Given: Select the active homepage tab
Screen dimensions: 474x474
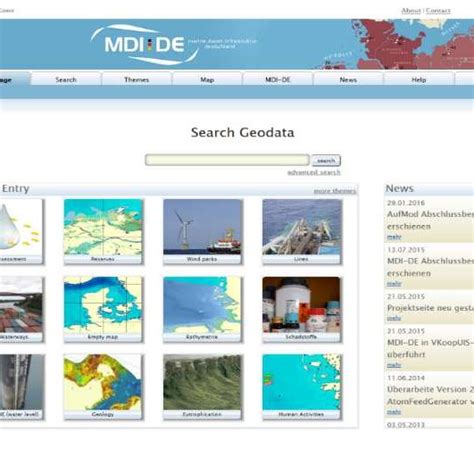Looking at the screenshot, I should (x=15, y=80).
